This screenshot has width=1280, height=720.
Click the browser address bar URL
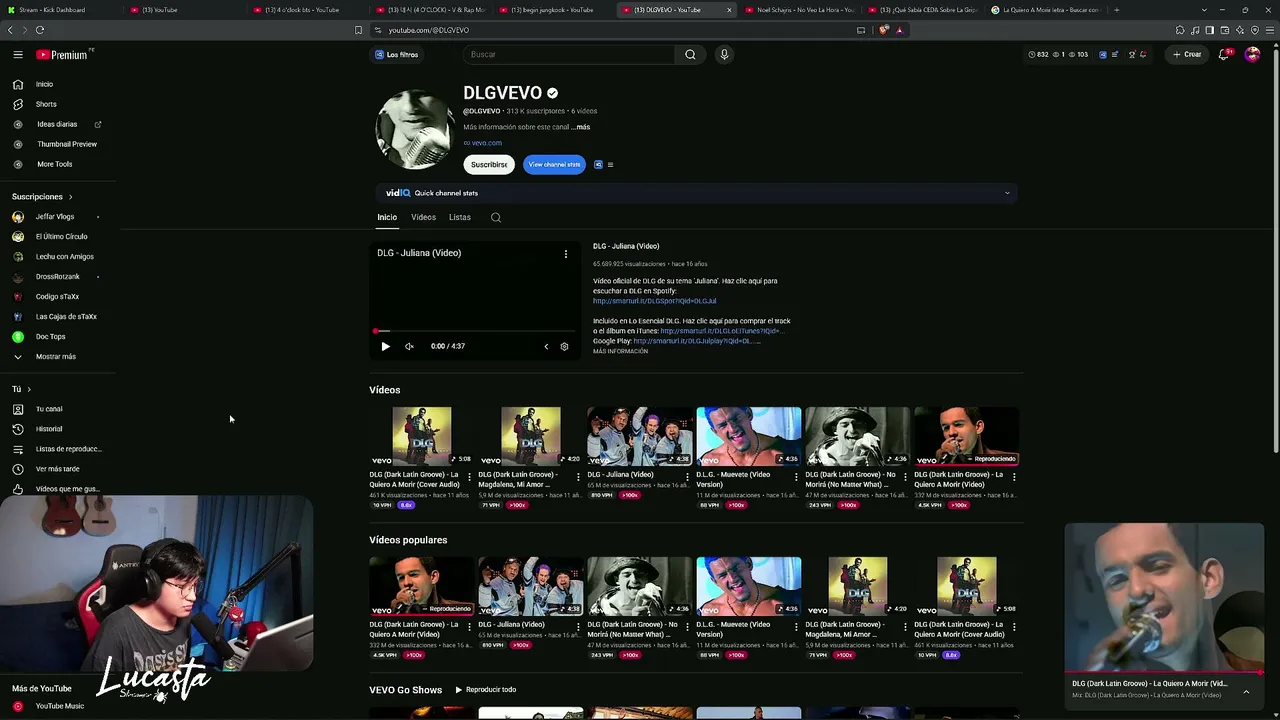[x=428, y=30]
